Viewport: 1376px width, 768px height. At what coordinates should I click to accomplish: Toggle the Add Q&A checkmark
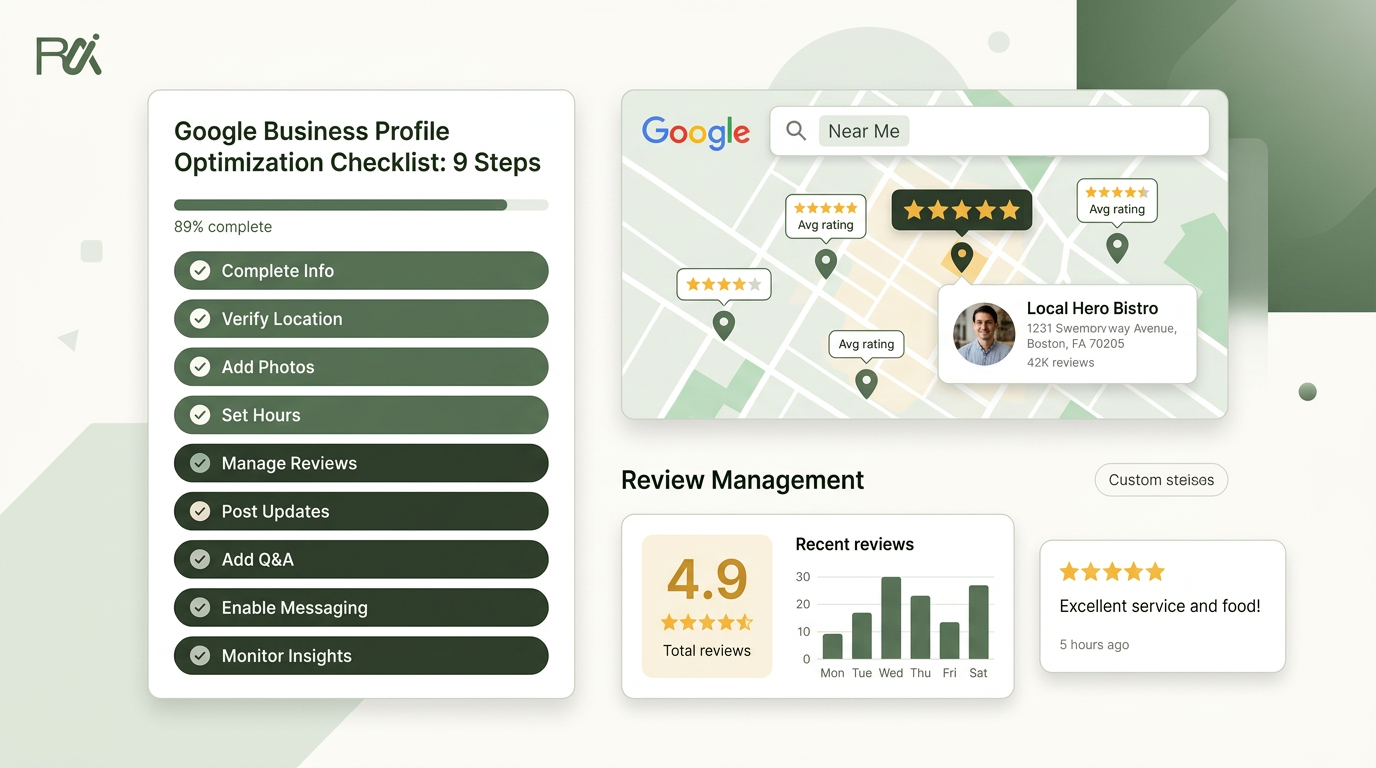(200, 559)
